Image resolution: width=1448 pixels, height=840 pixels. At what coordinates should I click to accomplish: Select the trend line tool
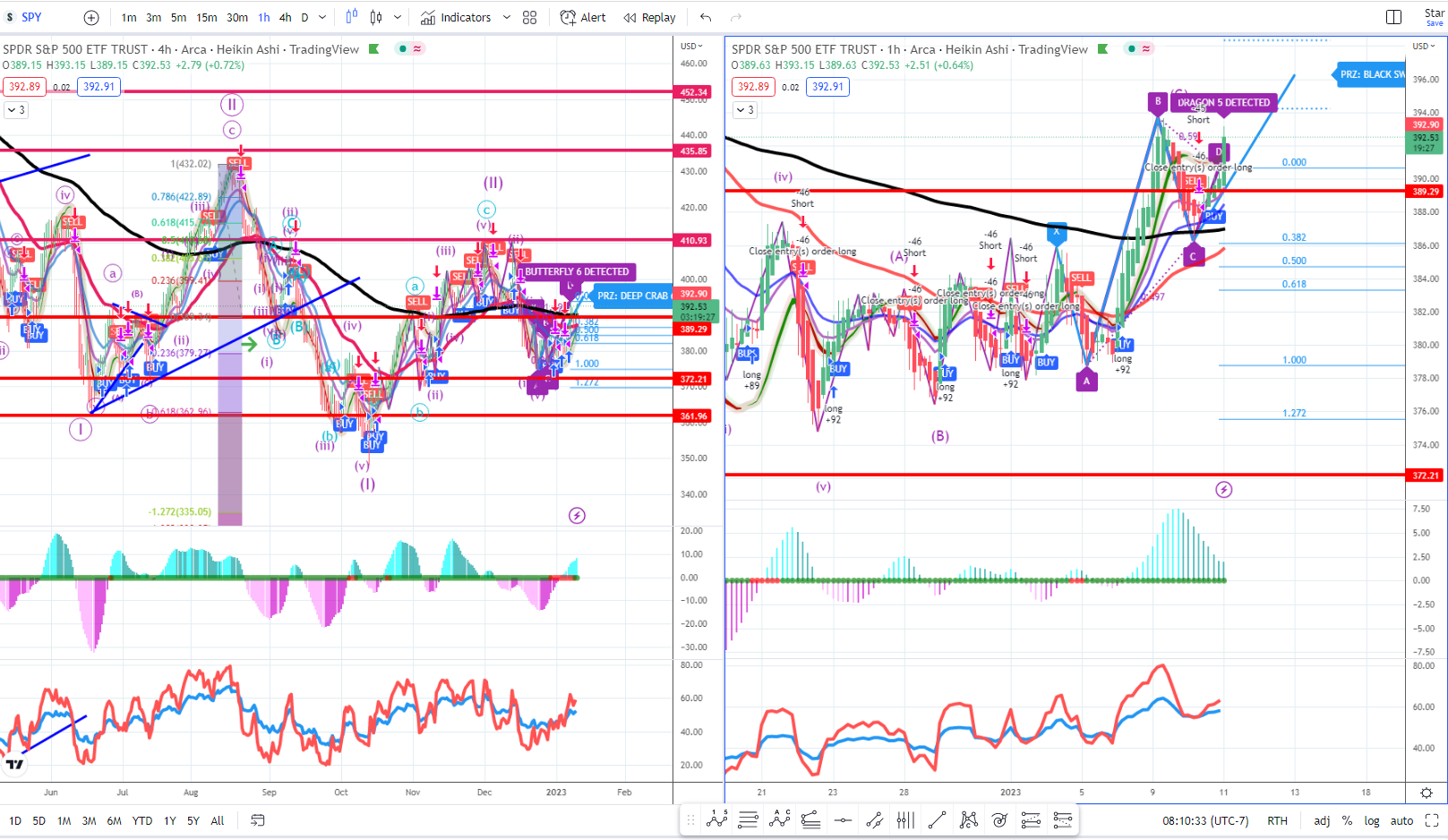937,819
